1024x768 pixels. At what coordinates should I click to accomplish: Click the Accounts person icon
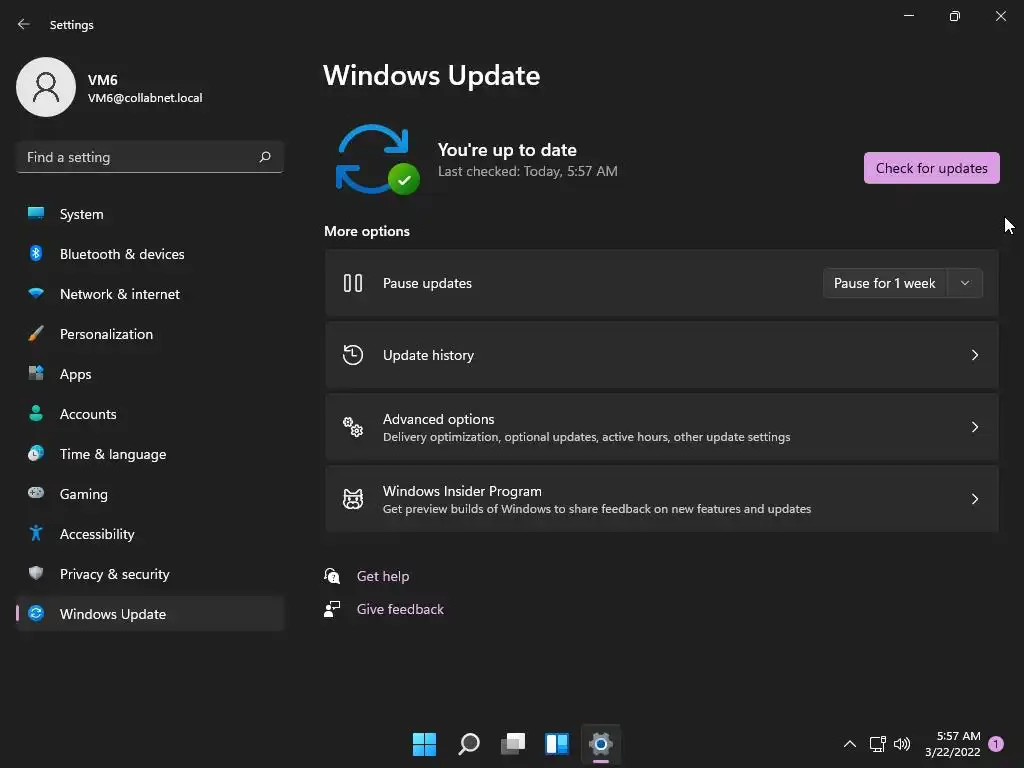[36, 413]
